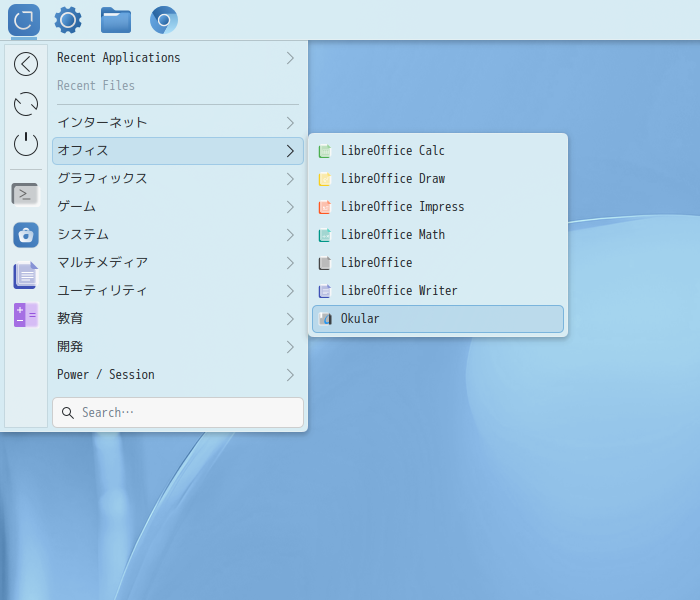Expand the システム submenu arrow
700x600 pixels.
290,235
